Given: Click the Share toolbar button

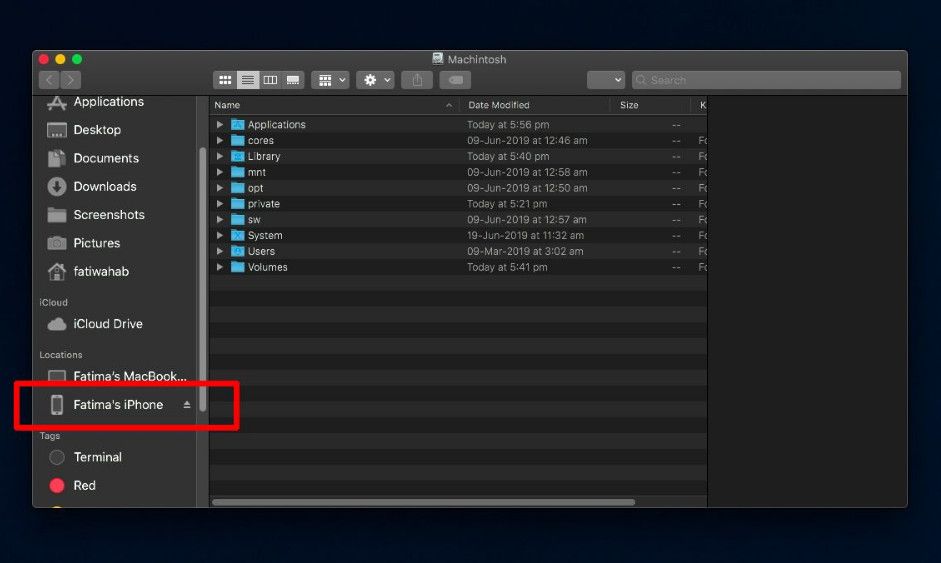Looking at the screenshot, I should [417, 80].
